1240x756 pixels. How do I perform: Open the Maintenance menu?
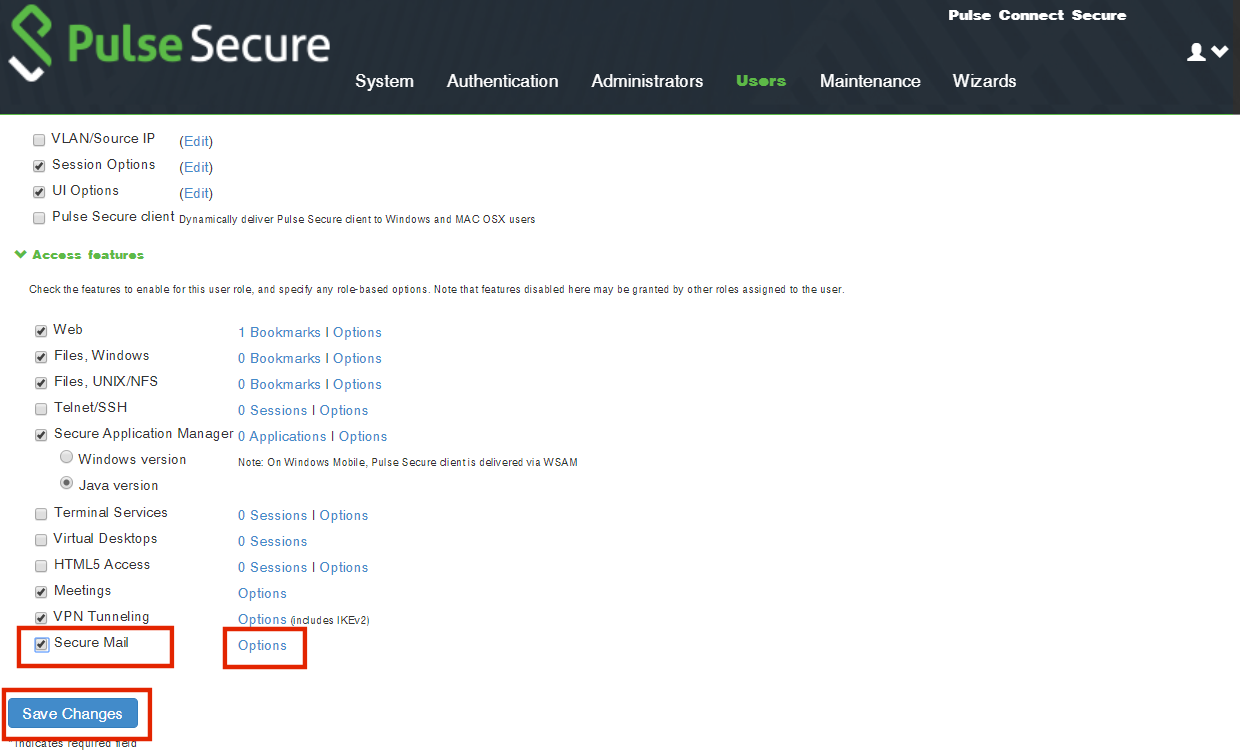pyautogui.click(x=870, y=81)
